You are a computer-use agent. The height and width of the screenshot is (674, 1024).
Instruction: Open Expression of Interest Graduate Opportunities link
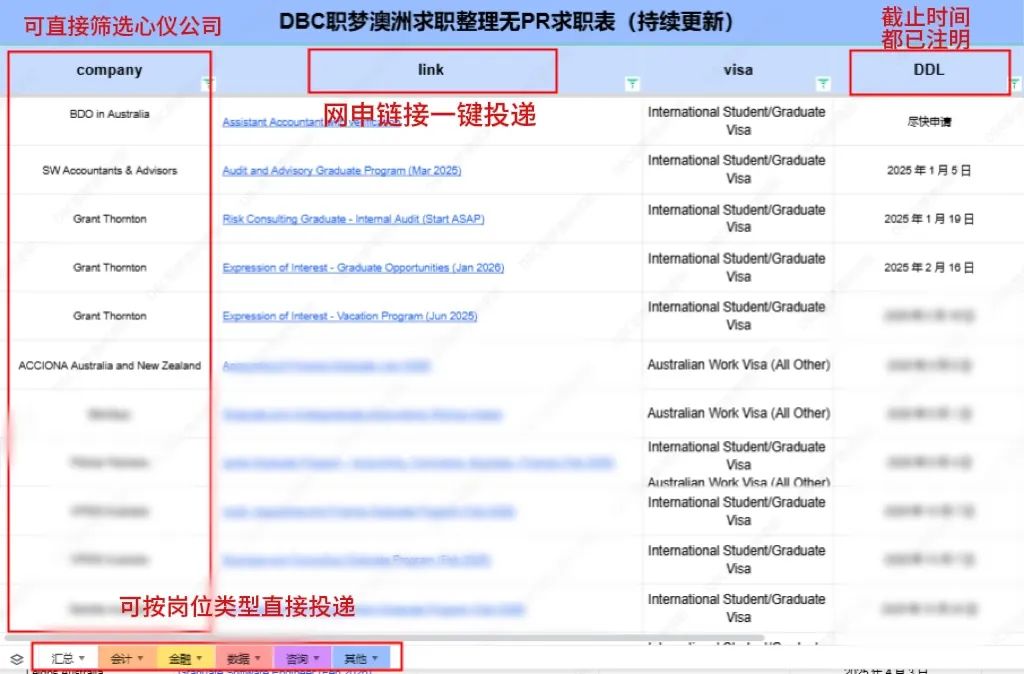tap(363, 268)
